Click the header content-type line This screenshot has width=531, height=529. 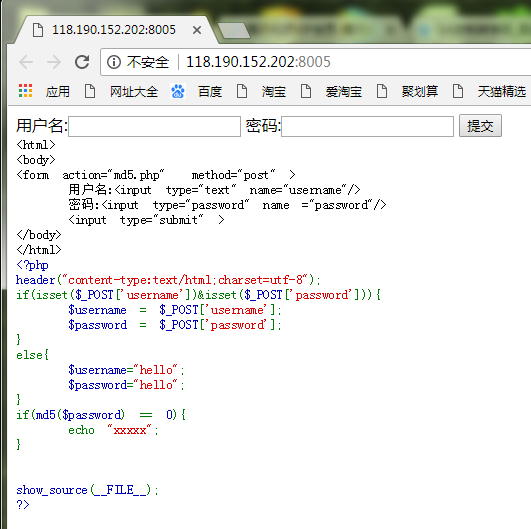click(168, 280)
